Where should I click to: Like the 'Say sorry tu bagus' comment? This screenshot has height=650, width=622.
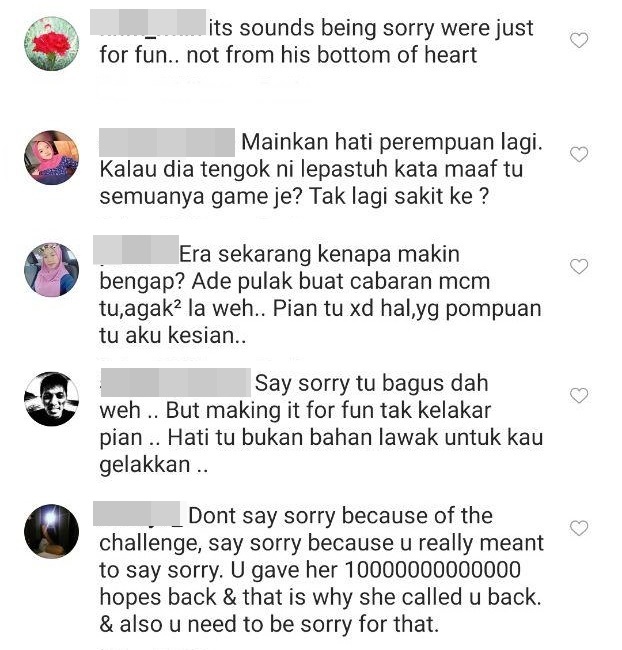579,395
